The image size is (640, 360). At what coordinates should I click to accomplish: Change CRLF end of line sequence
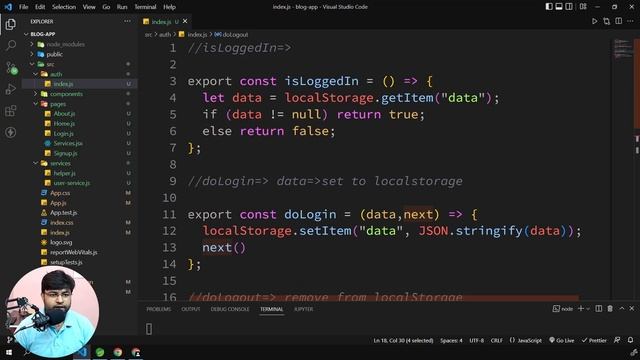coord(497,340)
